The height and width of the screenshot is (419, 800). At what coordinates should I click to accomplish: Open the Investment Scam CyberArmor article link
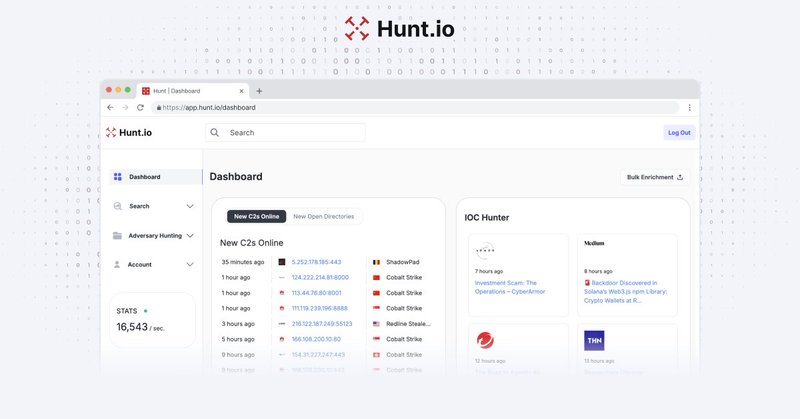[x=510, y=287]
